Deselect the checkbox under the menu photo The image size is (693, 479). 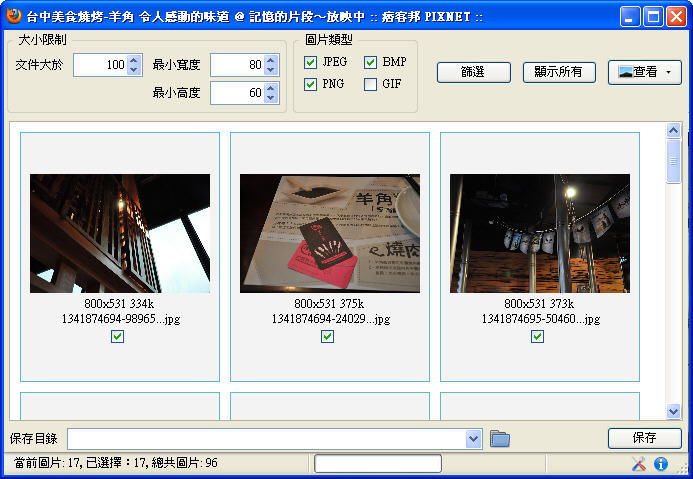[328, 337]
